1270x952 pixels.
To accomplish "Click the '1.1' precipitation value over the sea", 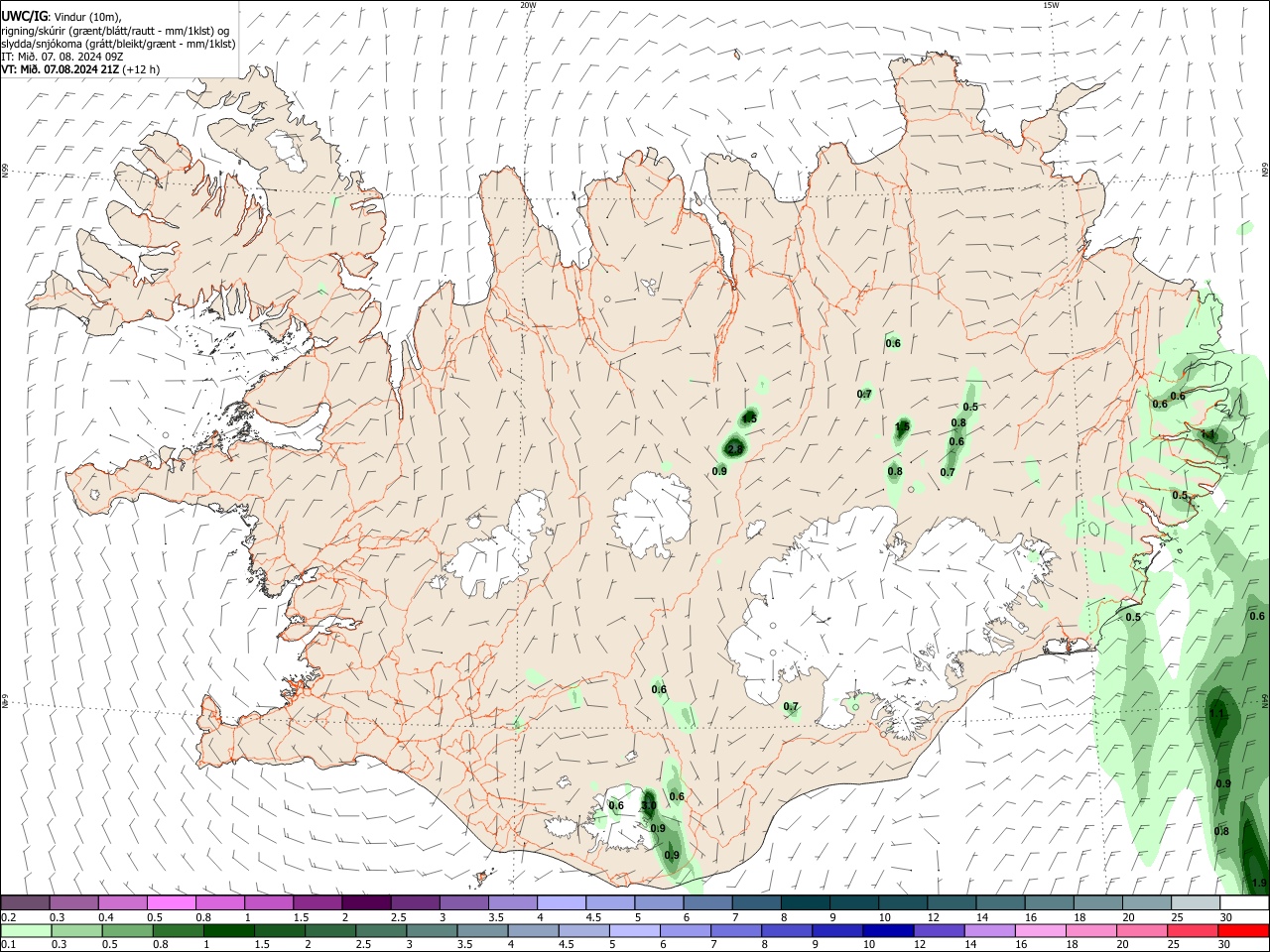I will 1218,713.
